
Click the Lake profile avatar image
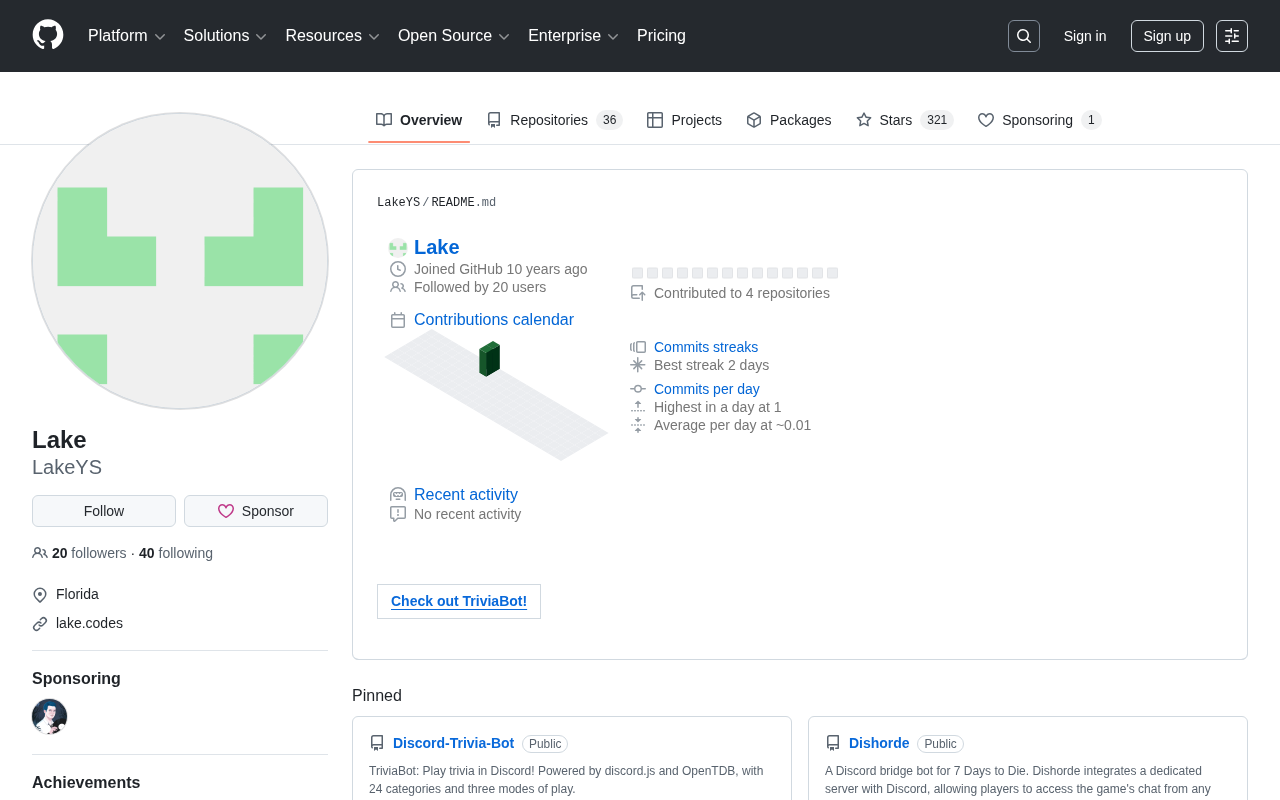point(180,261)
